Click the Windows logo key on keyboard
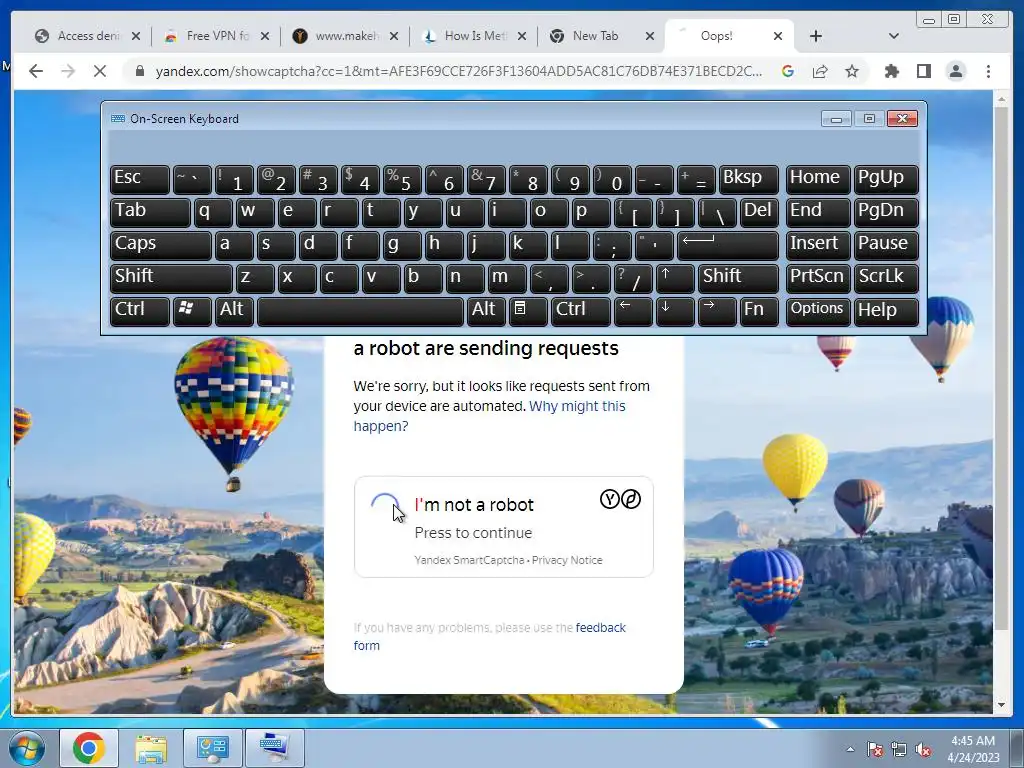Viewport: 1024px width, 768px height. coord(192,311)
